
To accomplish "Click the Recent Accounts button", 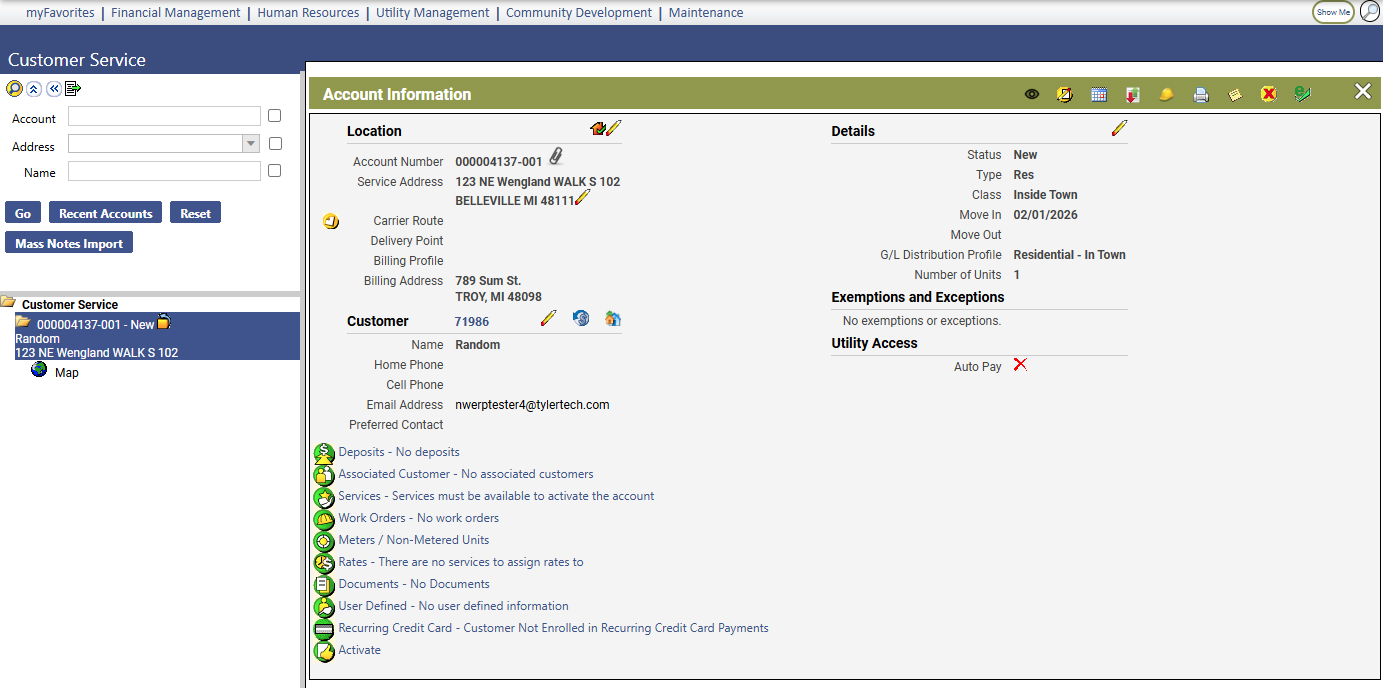I will tap(105, 213).
